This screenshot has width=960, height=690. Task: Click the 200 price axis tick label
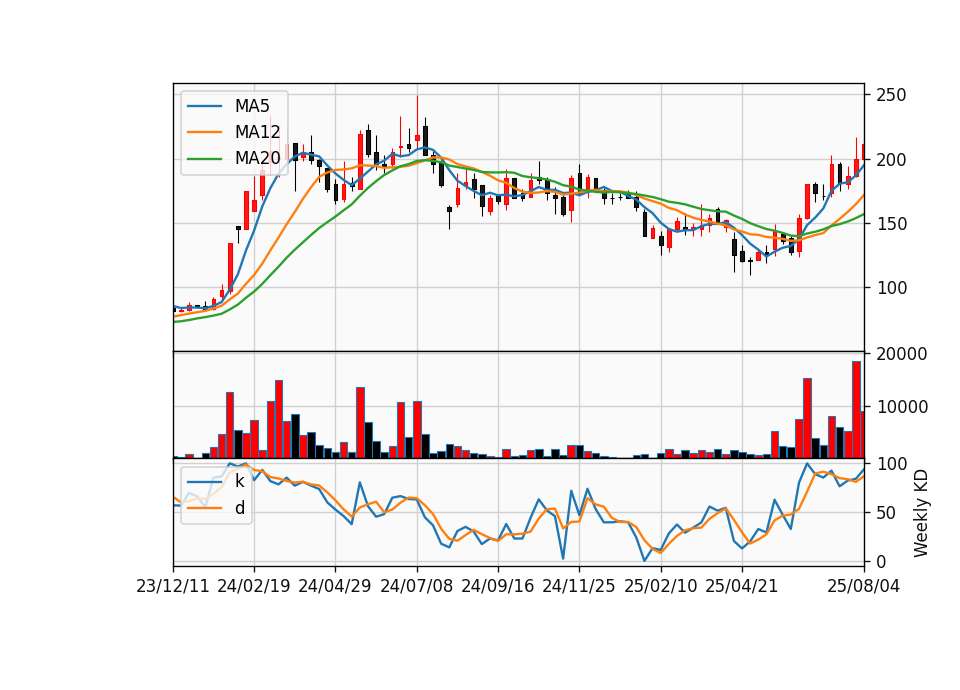[891, 159]
